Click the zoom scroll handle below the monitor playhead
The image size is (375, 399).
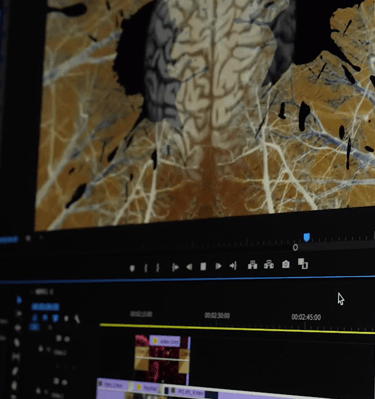point(295,247)
